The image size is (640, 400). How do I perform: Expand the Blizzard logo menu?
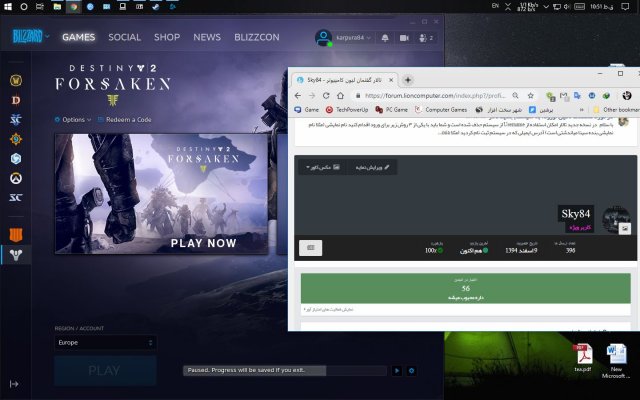click(31, 37)
